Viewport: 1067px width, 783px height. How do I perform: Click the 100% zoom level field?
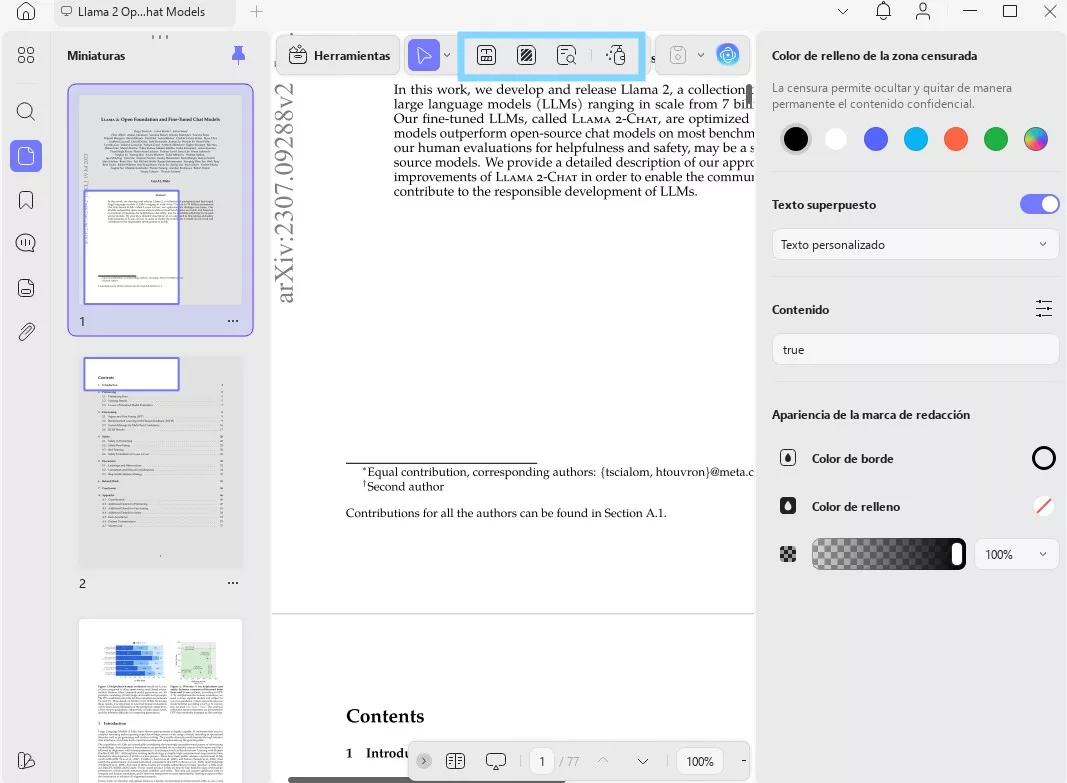coord(700,761)
